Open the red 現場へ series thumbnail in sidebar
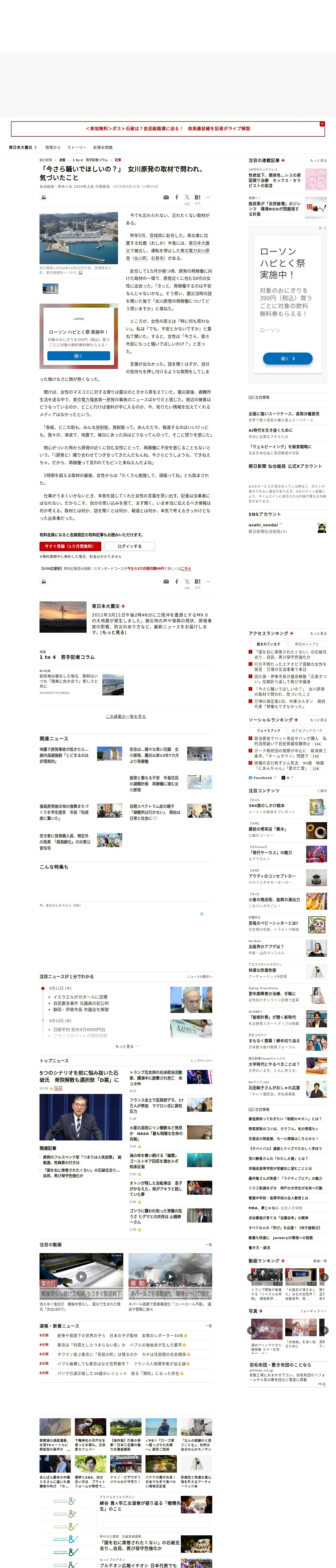 (316, 207)
